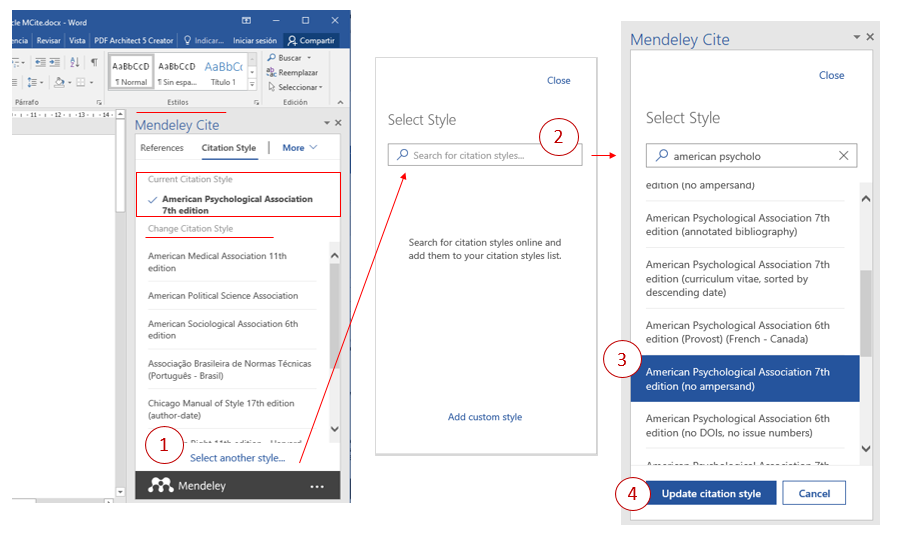Image resolution: width=909 pixels, height=543 pixels.
Task: Click the Buscar search icon
Action: coord(271,57)
